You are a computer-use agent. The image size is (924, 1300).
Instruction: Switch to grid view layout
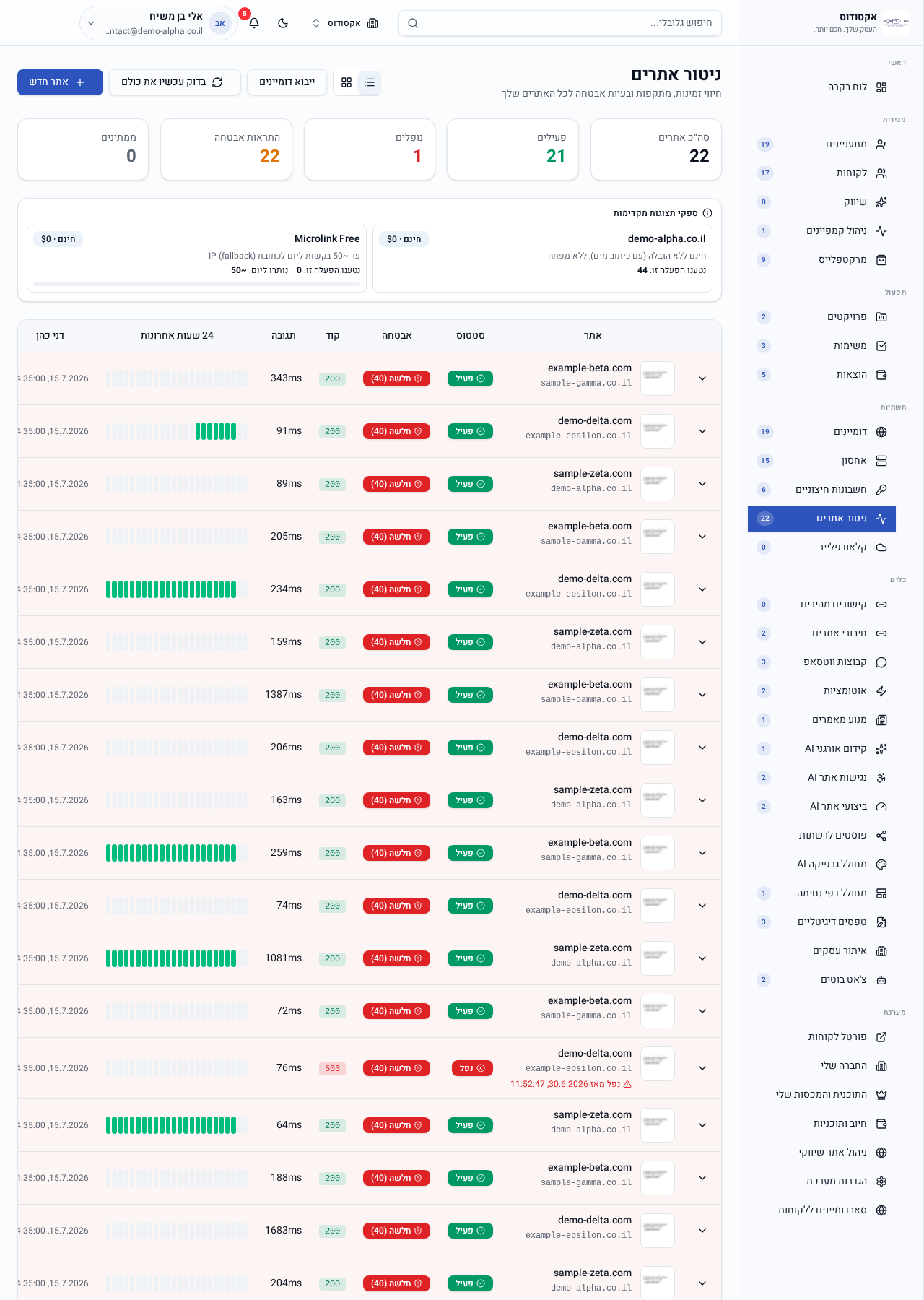346,82
